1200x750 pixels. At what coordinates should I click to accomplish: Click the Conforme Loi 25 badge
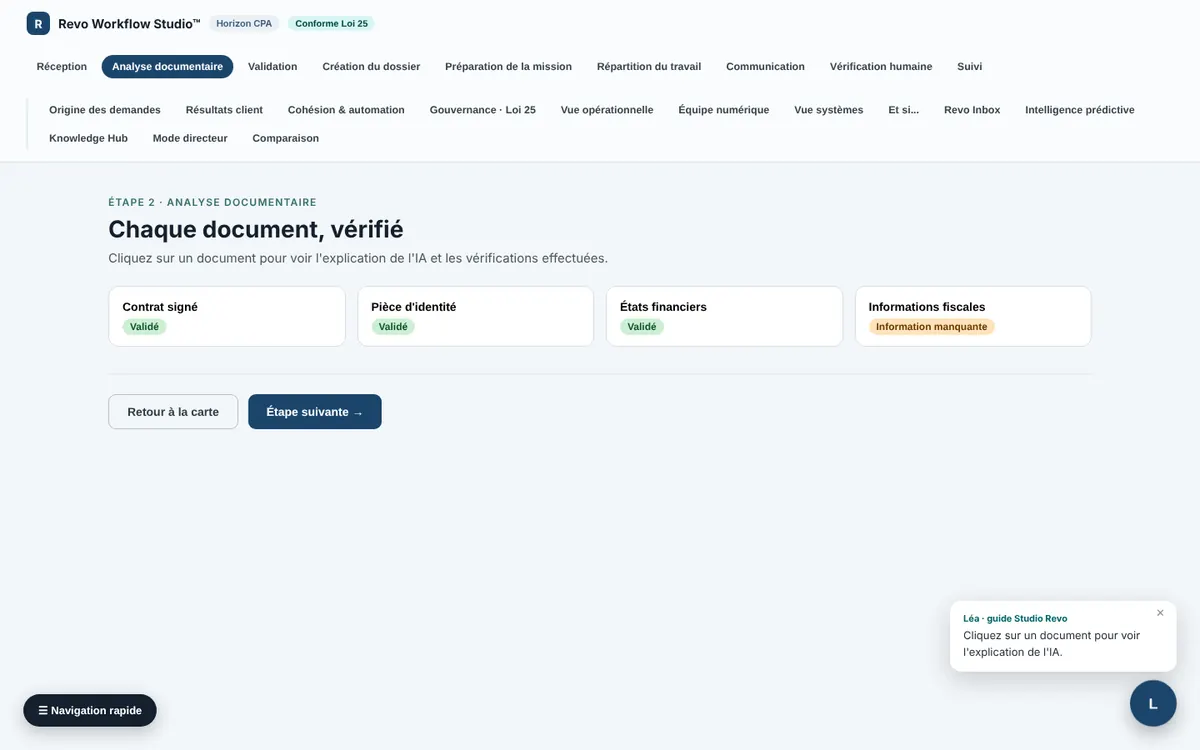pyautogui.click(x=331, y=23)
